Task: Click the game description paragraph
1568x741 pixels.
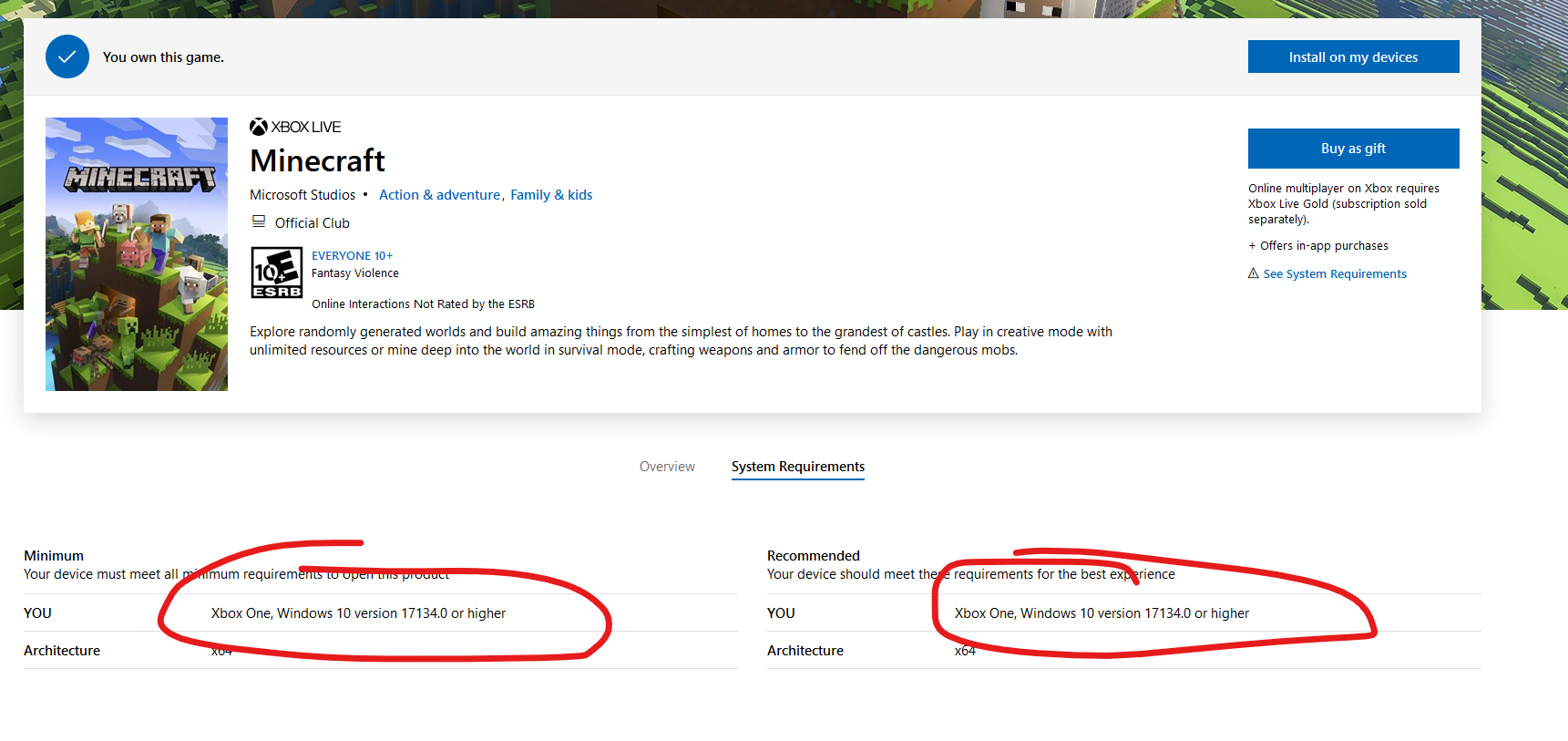Action: 682,341
